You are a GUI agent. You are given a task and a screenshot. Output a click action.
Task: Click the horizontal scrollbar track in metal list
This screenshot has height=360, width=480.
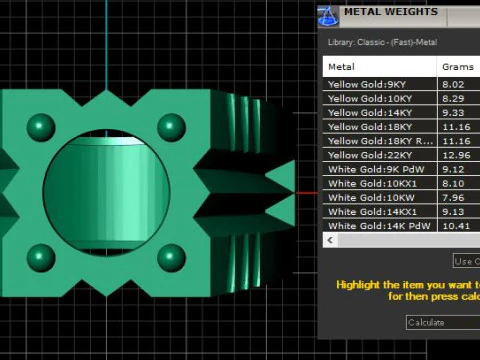(409, 240)
